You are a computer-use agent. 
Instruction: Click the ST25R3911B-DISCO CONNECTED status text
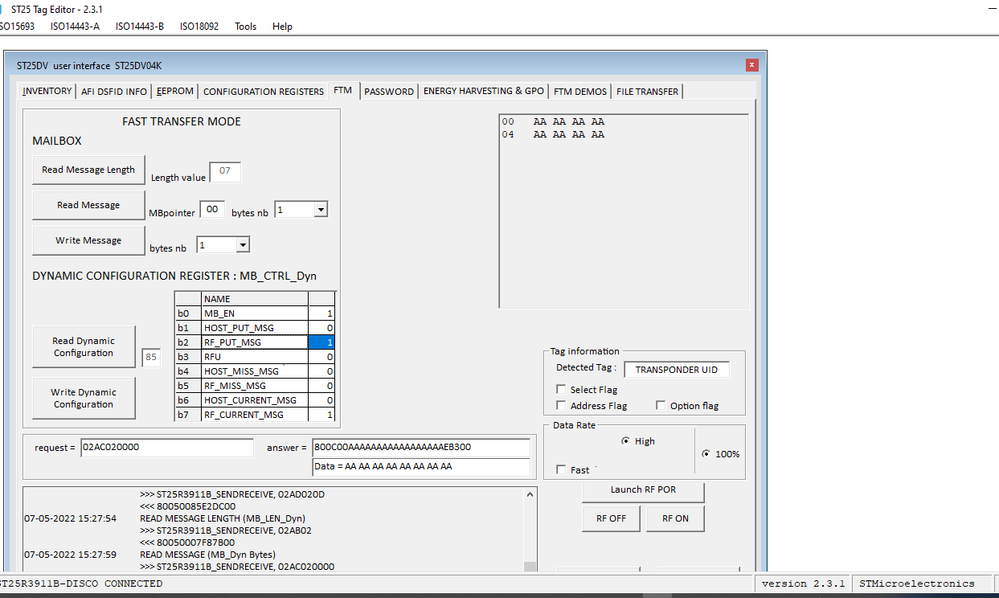tap(81, 583)
